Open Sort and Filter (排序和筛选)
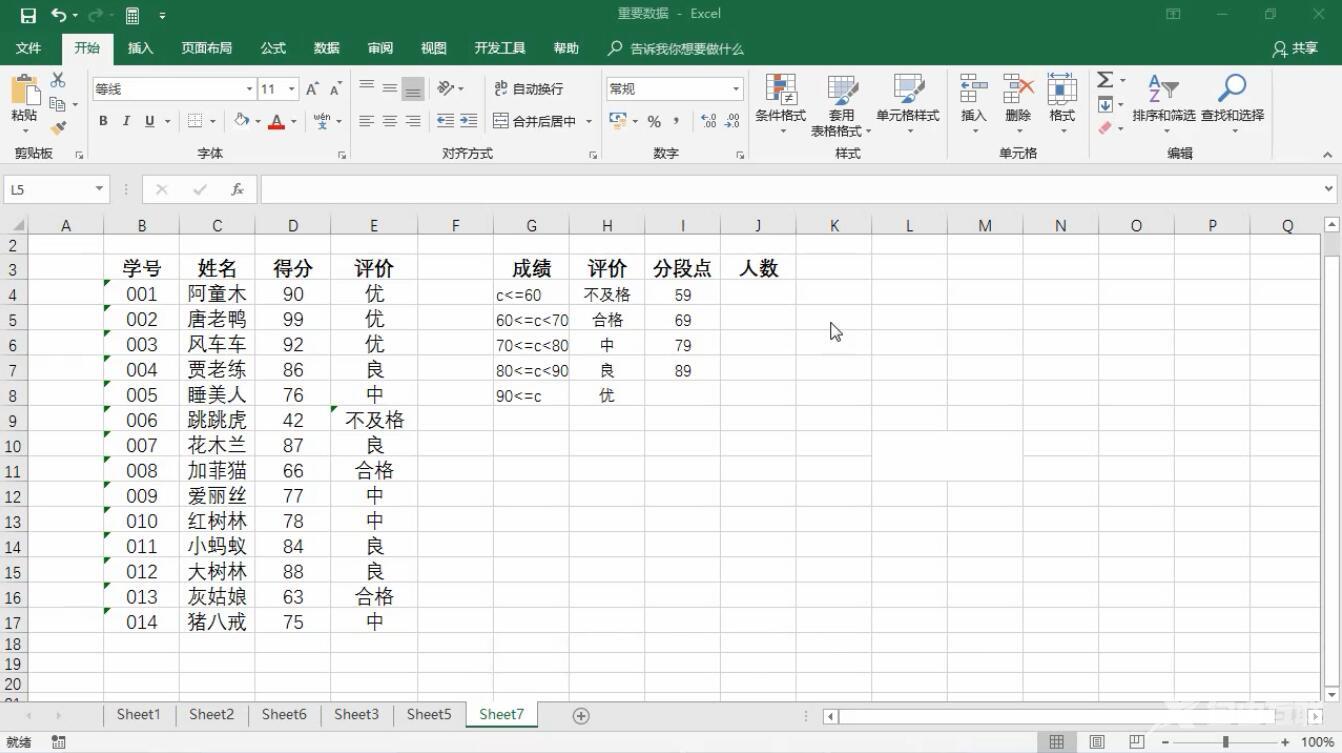 [x=1164, y=104]
